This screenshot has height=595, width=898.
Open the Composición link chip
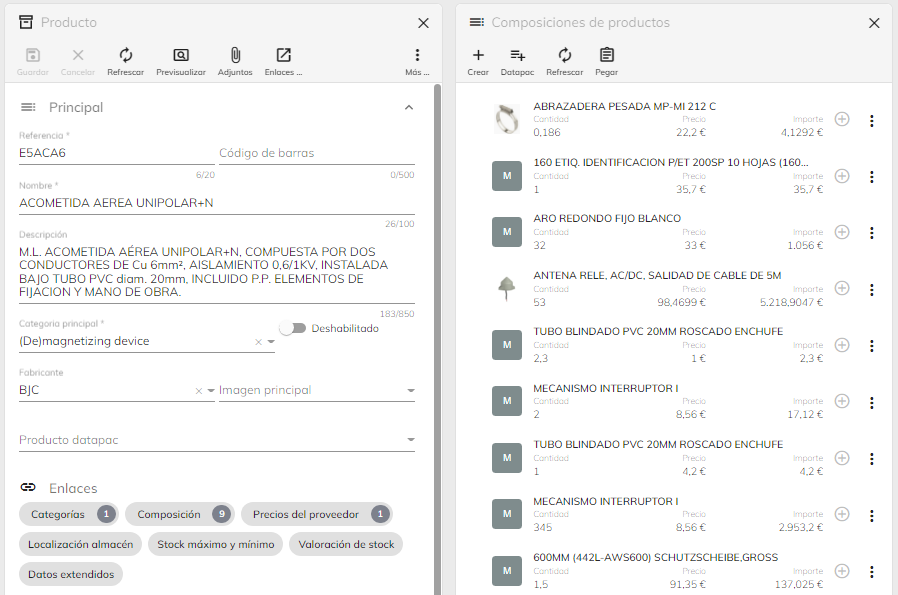point(179,514)
